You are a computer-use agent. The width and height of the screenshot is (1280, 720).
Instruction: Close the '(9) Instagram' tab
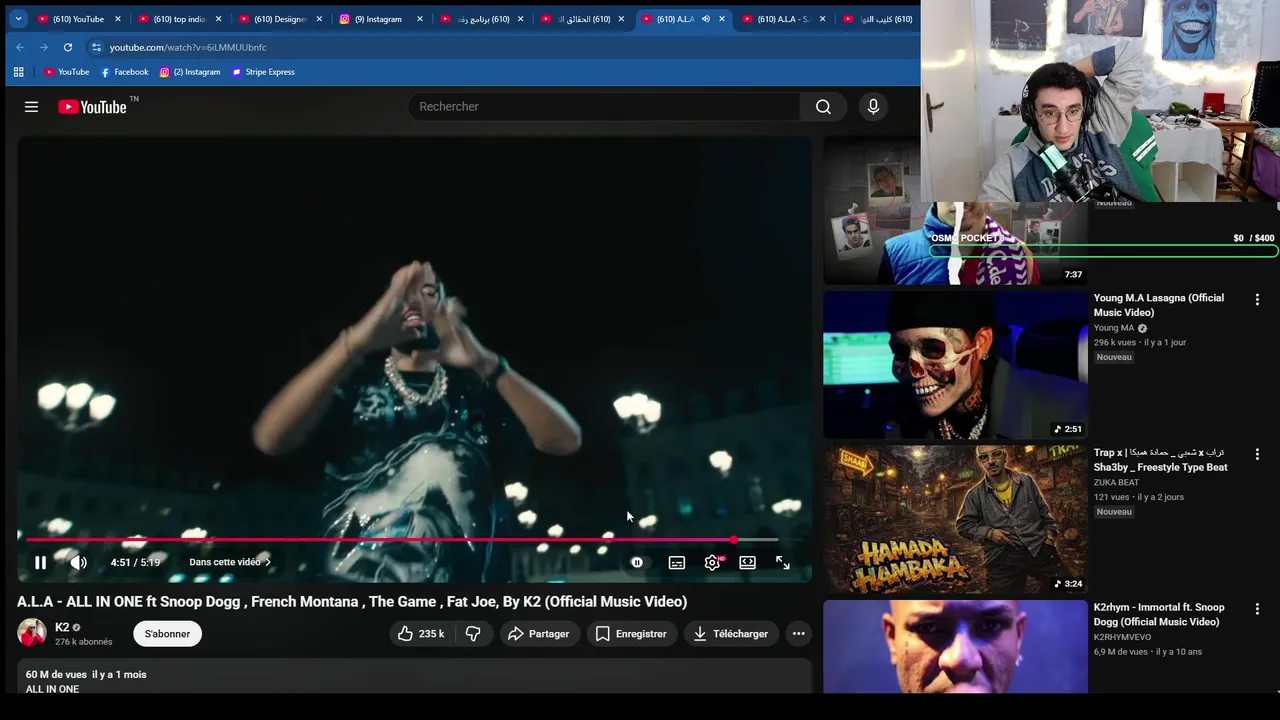420,19
